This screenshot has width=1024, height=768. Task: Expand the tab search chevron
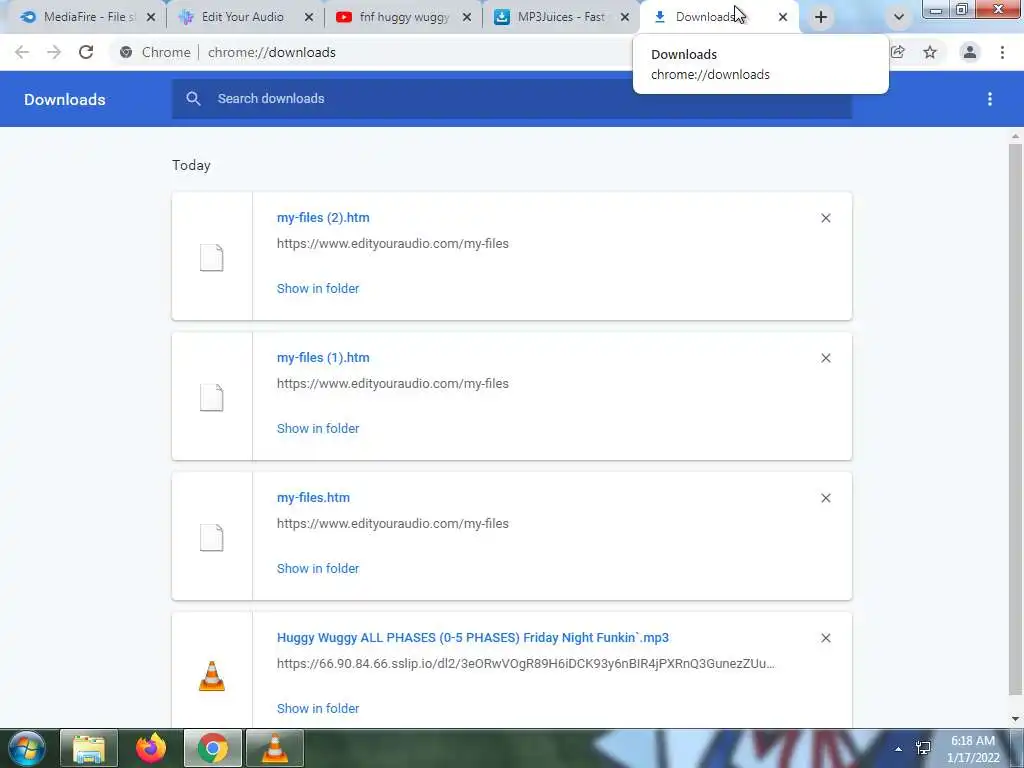point(899,17)
